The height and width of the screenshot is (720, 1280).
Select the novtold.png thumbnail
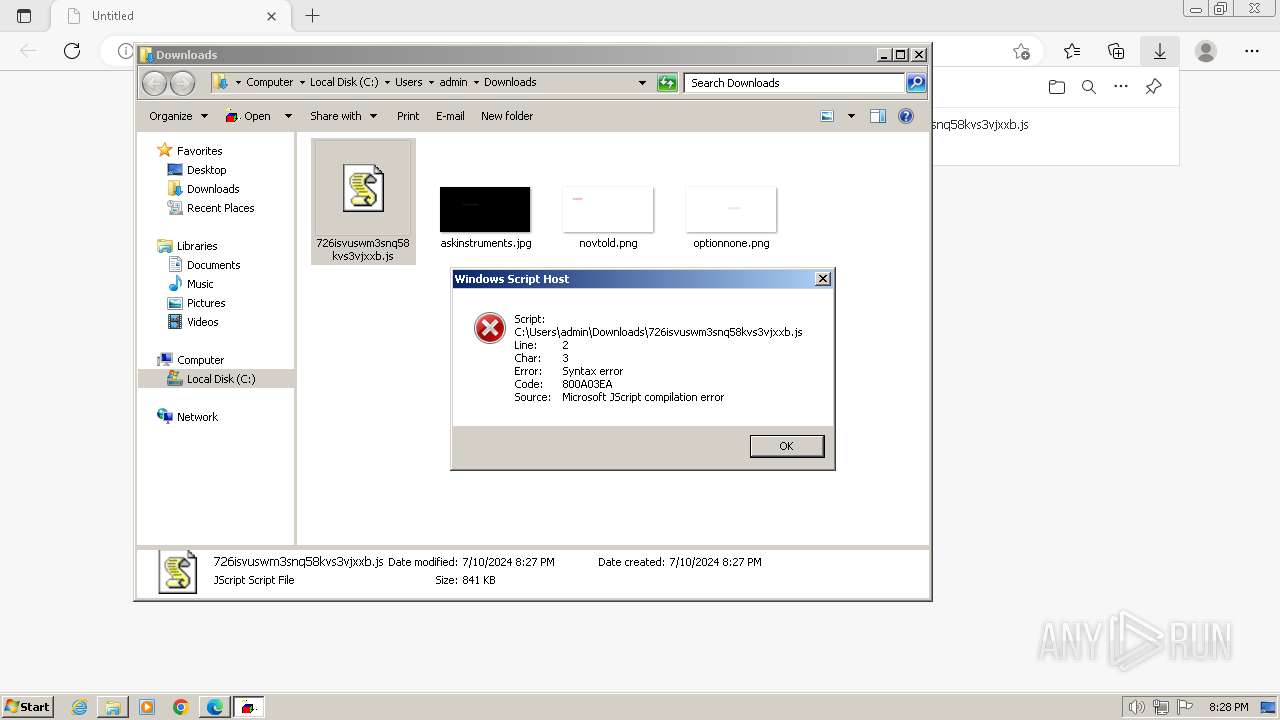click(608, 209)
